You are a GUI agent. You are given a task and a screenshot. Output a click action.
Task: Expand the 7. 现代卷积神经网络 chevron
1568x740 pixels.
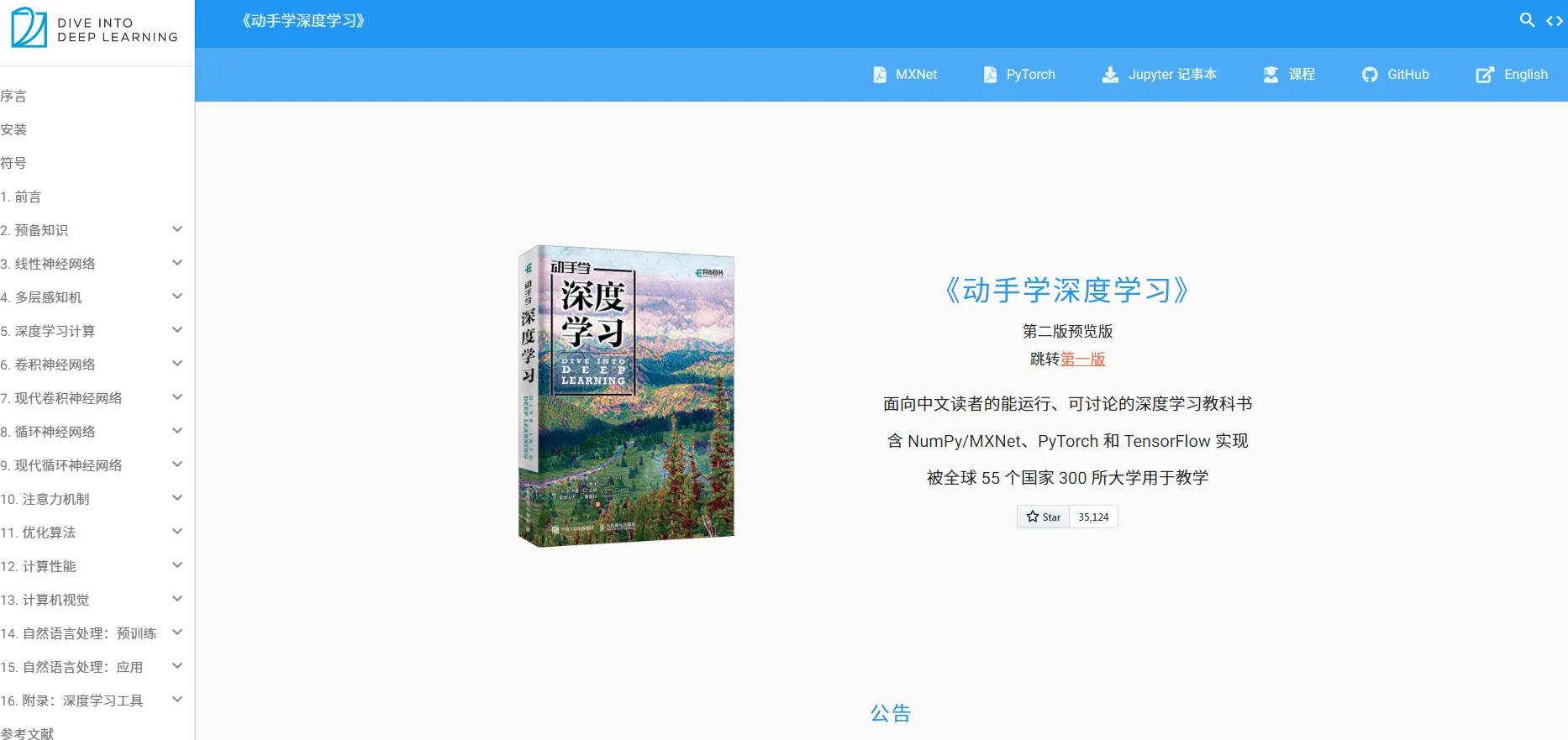(177, 397)
